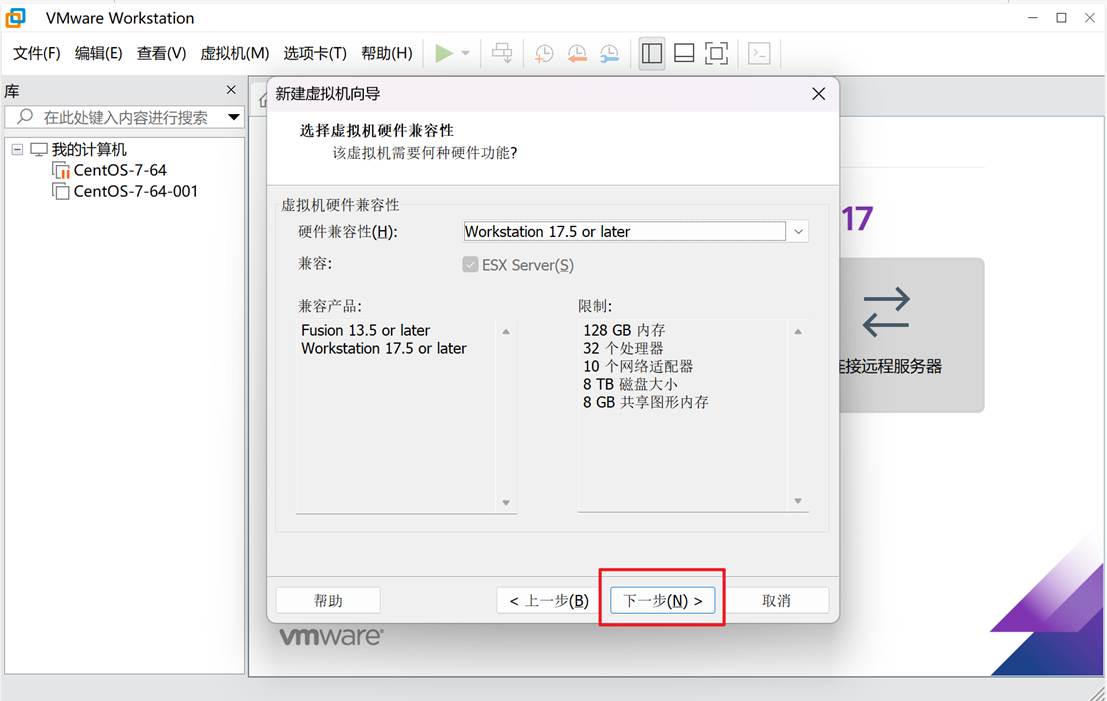Minimize the VMware Workstation window
This screenshot has height=701, width=1107.
[1033, 18]
